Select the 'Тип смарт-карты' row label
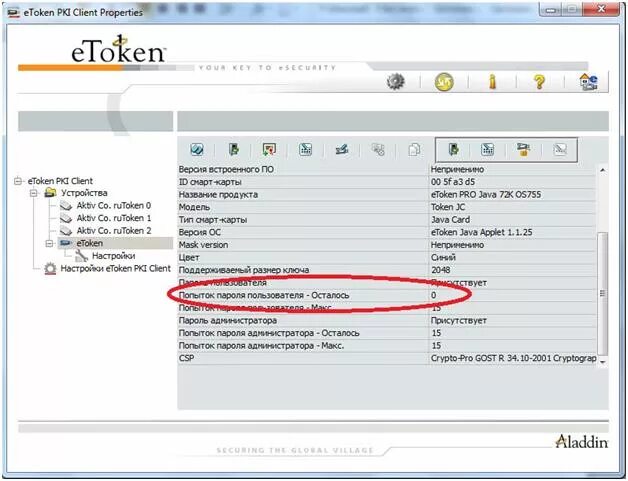Viewport: 628px width, 481px height. pyautogui.click(x=213, y=220)
